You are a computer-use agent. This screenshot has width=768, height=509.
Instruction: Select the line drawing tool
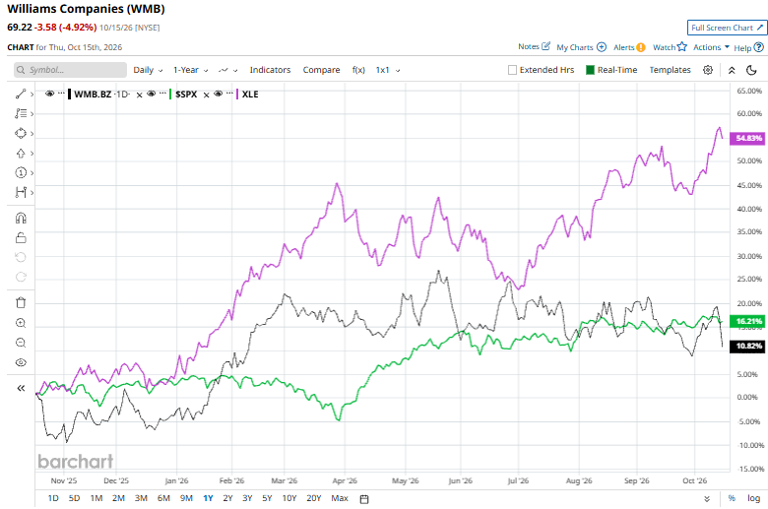[x=21, y=94]
